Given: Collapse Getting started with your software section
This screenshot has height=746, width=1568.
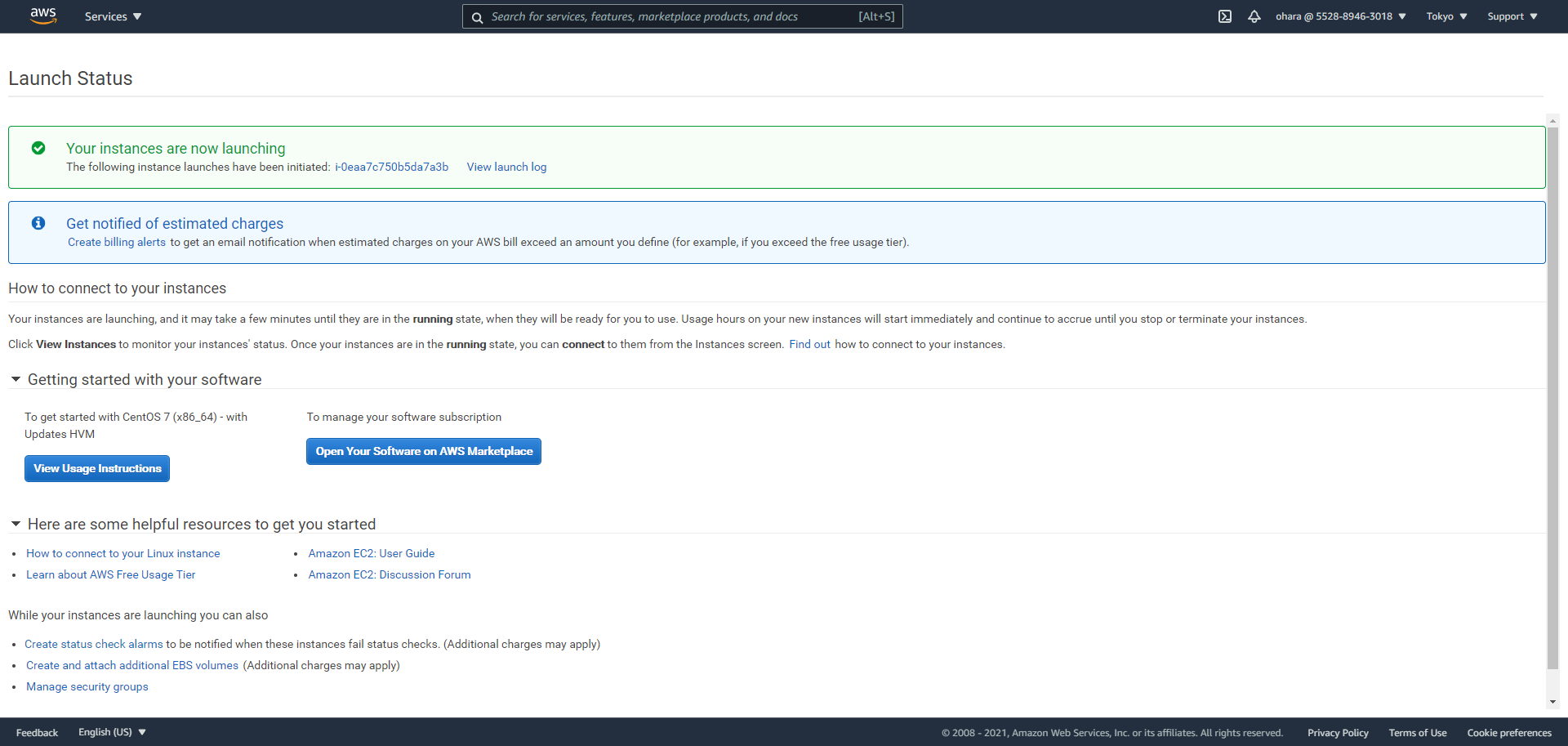Looking at the screenshot, I should pos(16,379).
